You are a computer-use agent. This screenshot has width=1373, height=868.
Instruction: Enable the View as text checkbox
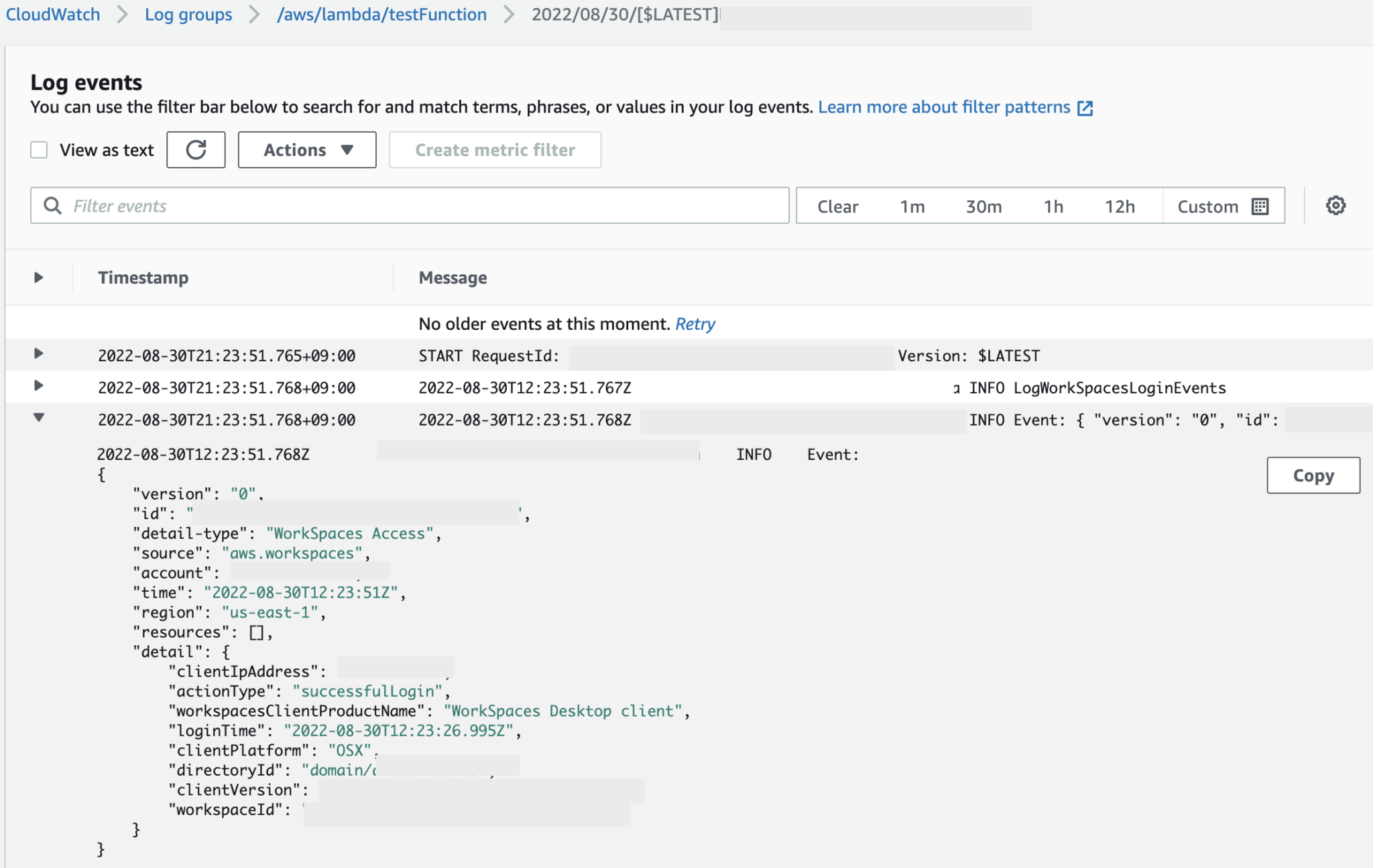tap(39, 149)
